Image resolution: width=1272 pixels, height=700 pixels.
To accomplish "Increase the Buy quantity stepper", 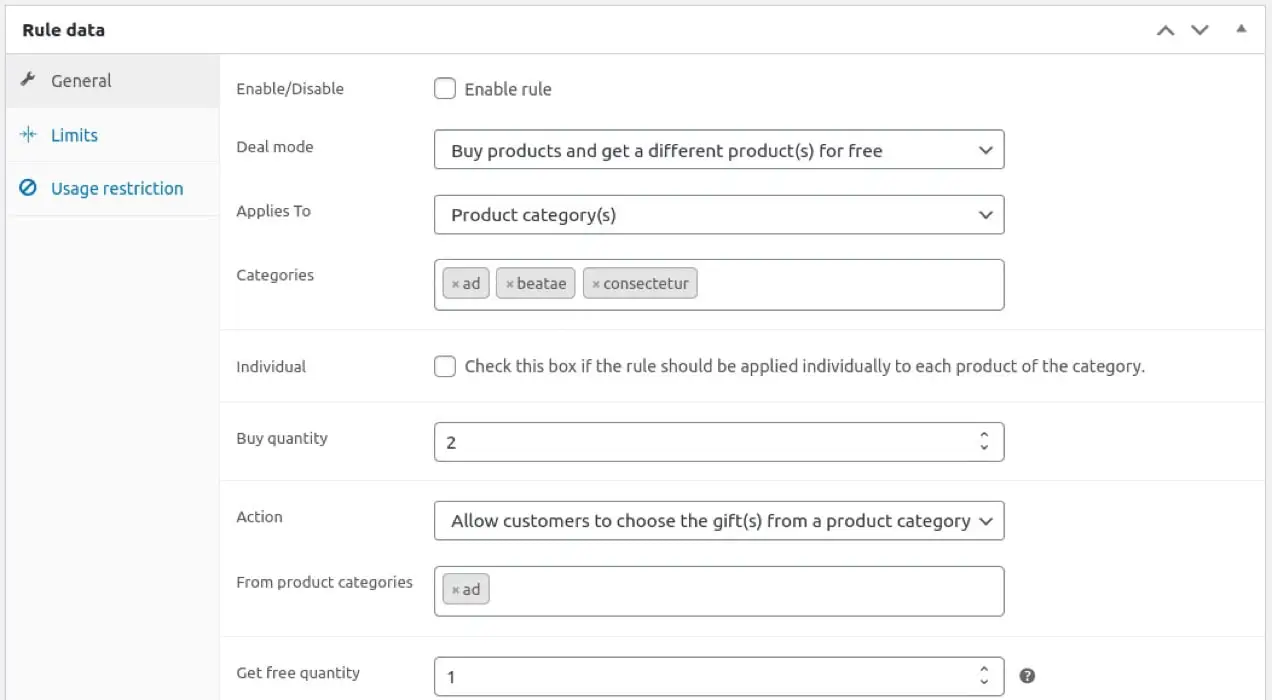I will 984,435.
